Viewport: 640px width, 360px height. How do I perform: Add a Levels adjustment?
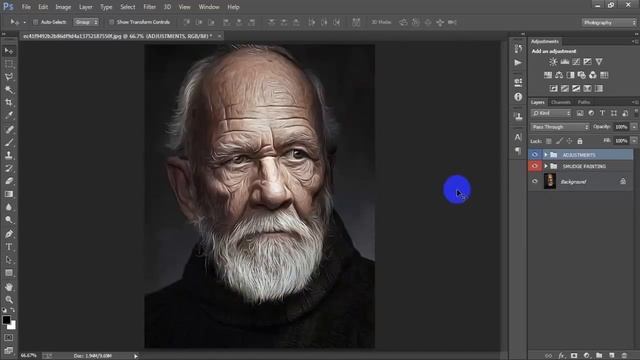(x=565, y=62)
